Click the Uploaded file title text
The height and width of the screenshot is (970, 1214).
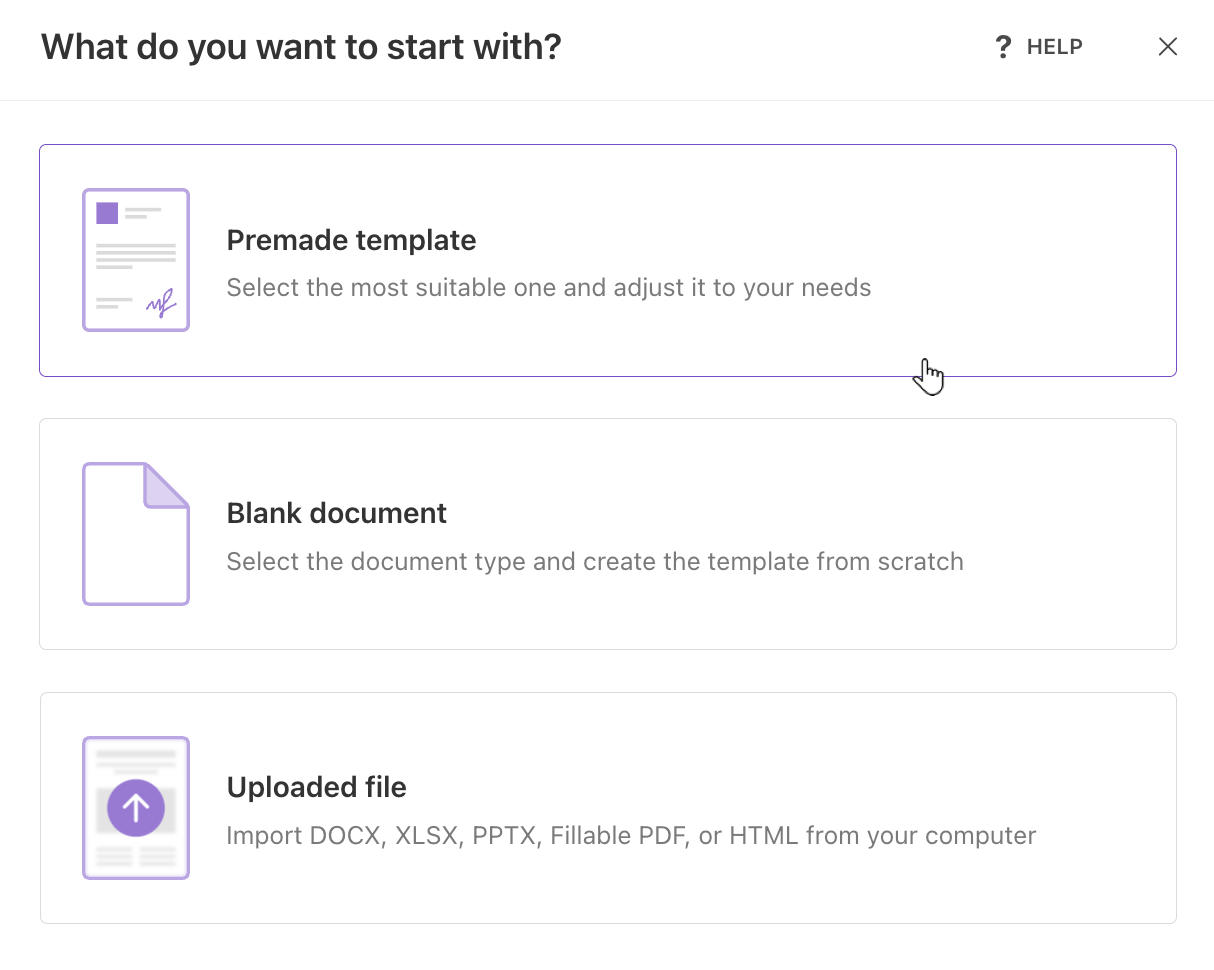point(316,787)
